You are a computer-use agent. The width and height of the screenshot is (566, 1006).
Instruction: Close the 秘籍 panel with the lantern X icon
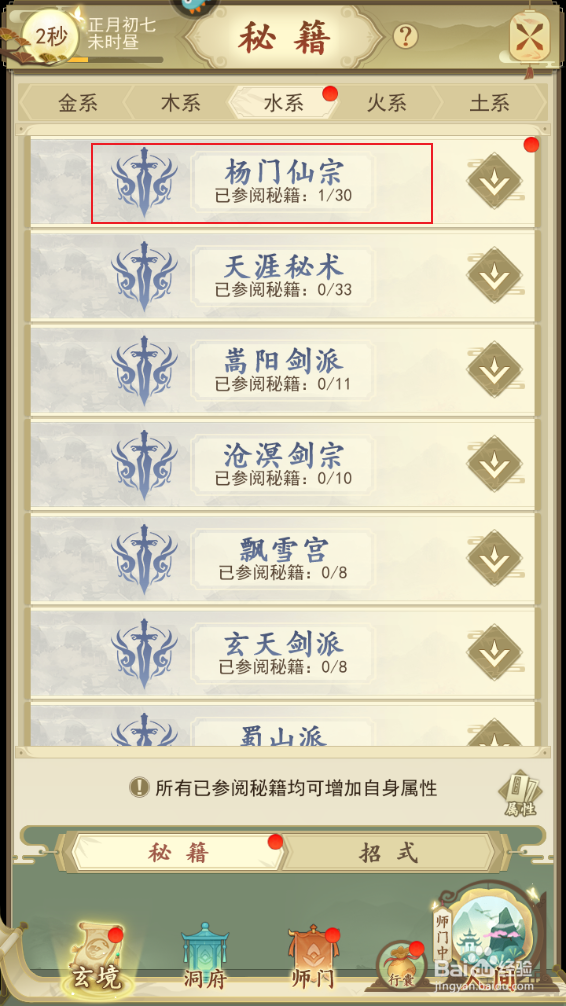pos(529,37)
